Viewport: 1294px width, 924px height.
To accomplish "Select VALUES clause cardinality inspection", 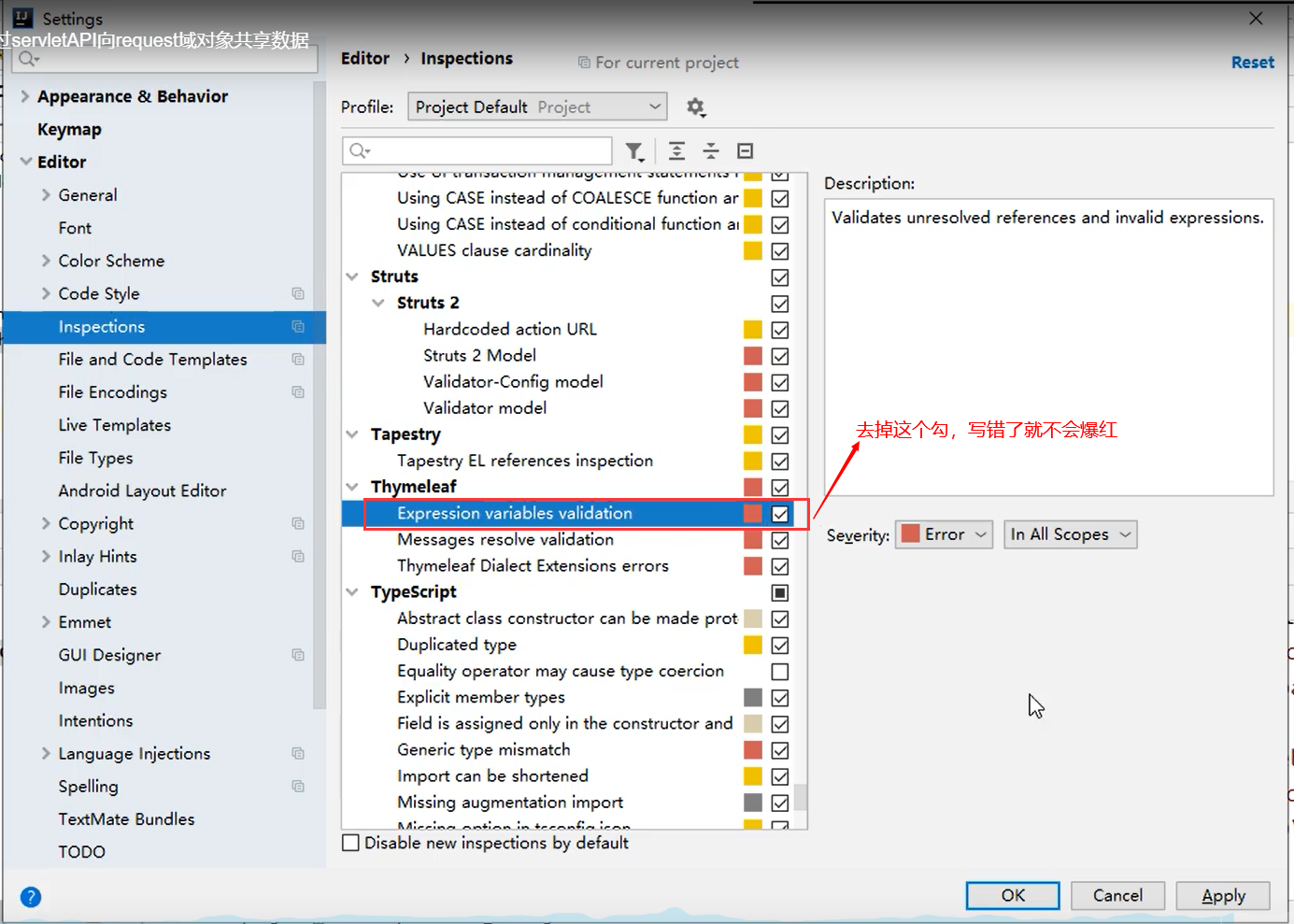I will point(494,250).
